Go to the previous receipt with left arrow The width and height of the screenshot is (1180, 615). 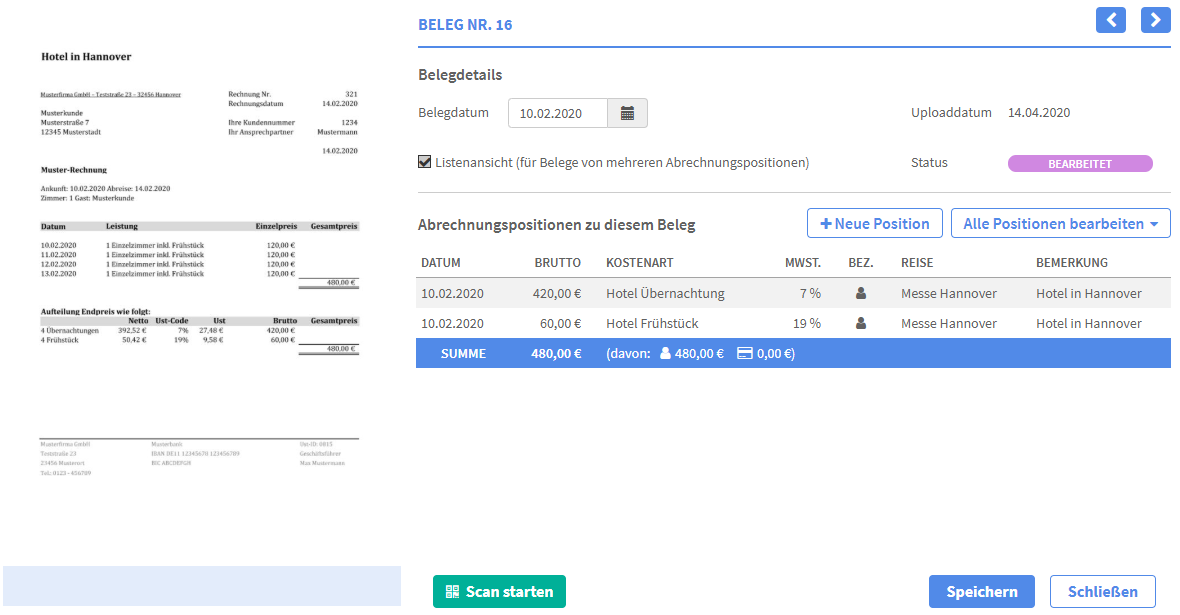(x=1111, y=20)
